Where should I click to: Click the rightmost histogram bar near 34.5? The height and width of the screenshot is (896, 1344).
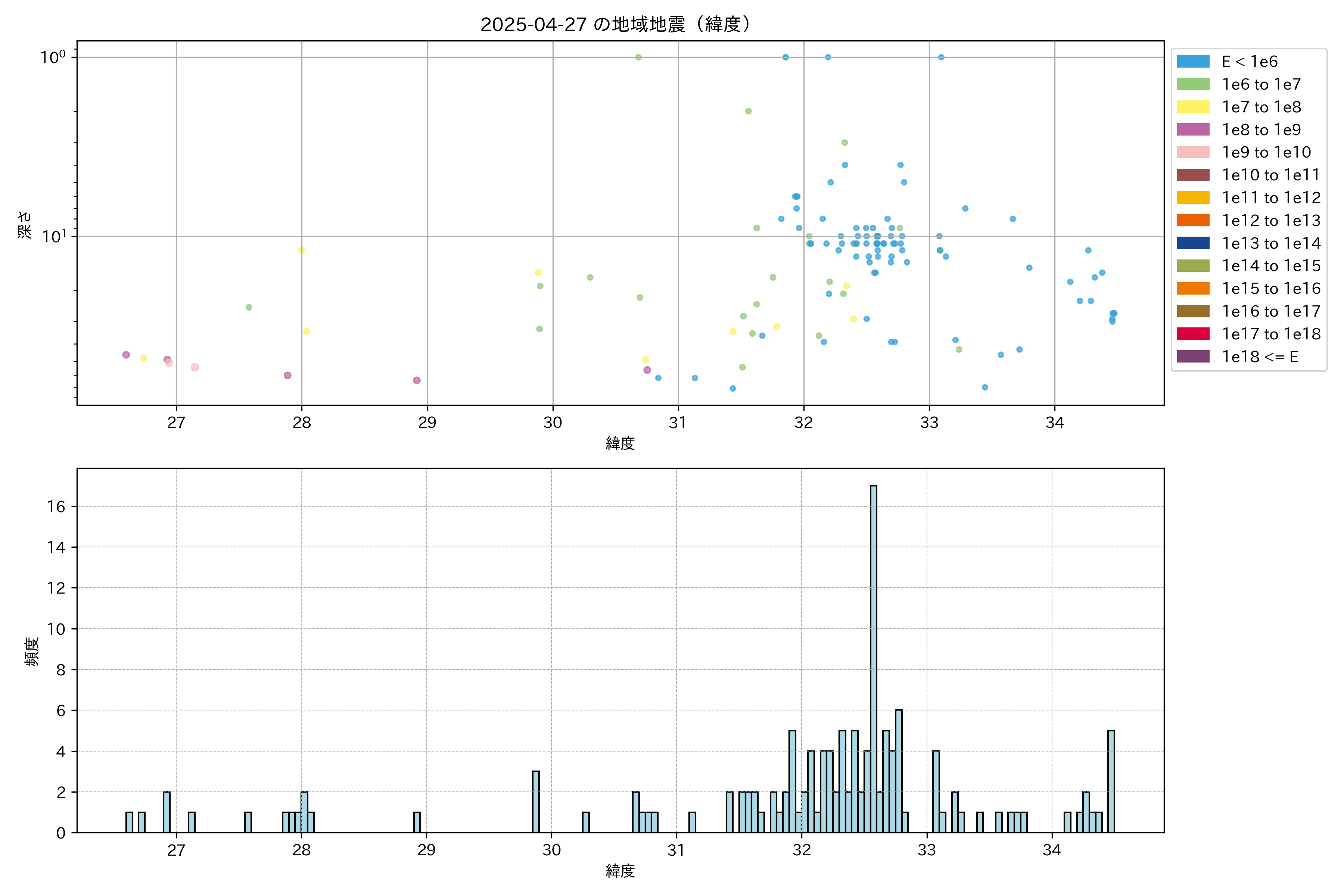tap(1111, 781)
